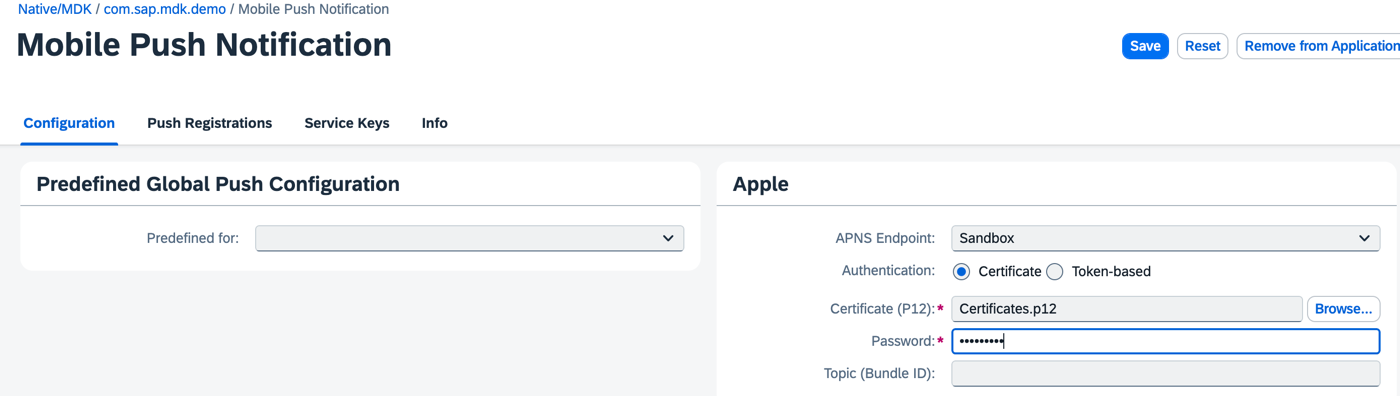Switch to the Configuration tab
The height and width of the screenshot is (396, 1400).
pos(69,123)
